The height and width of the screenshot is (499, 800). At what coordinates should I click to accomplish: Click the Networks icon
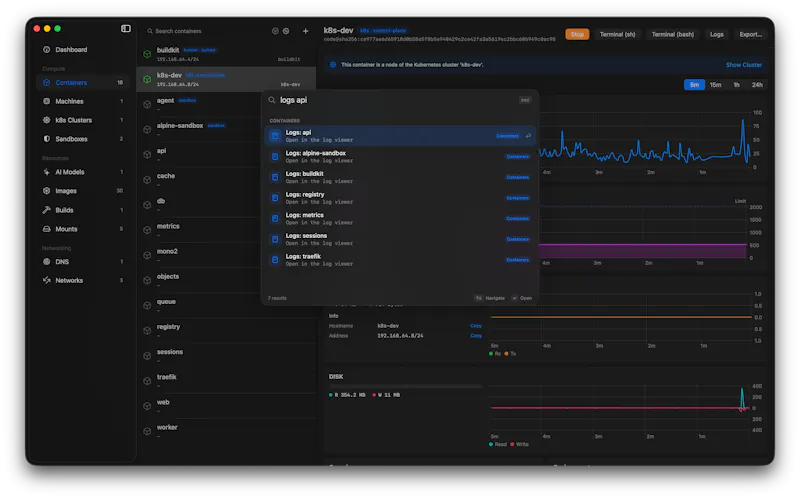click(46, 281)
